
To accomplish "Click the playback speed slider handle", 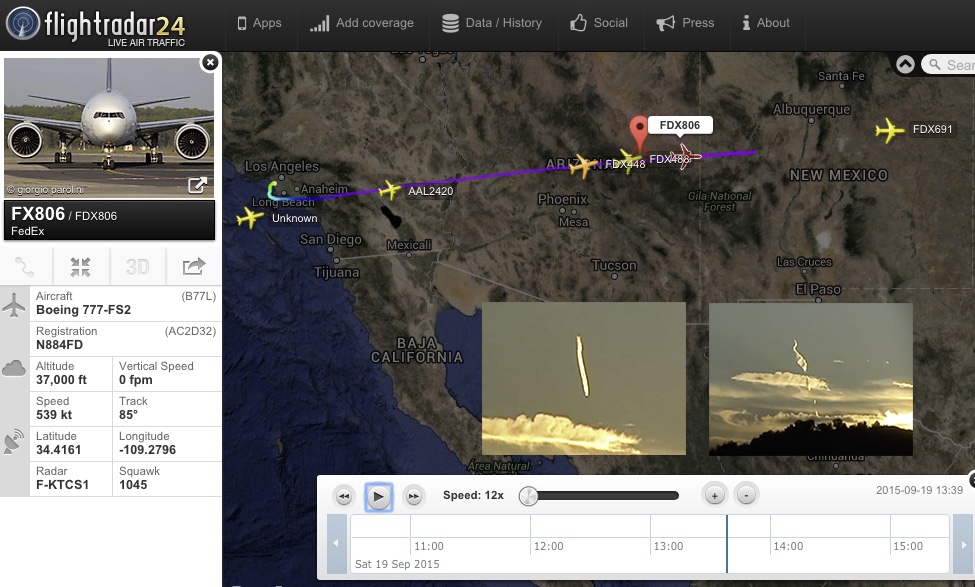I will [528, 496].
